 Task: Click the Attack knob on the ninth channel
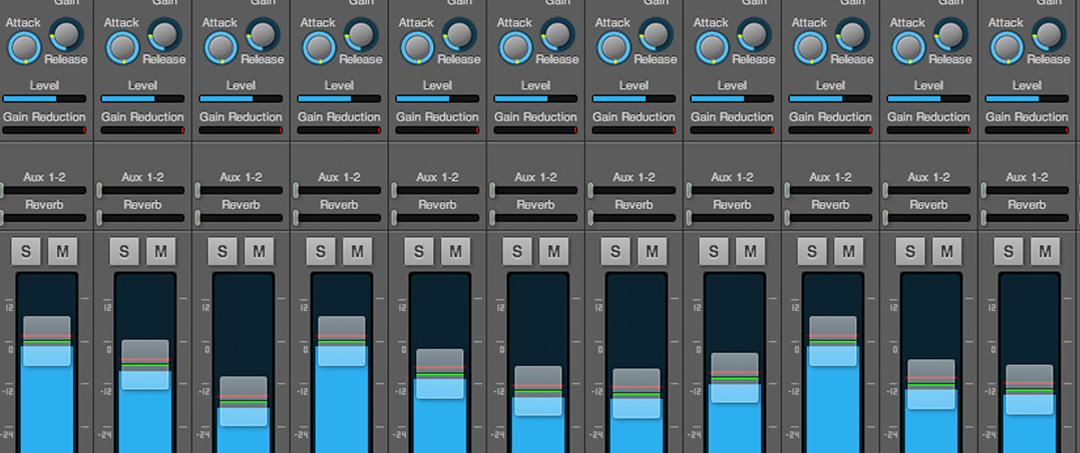(x=809, y=47)
